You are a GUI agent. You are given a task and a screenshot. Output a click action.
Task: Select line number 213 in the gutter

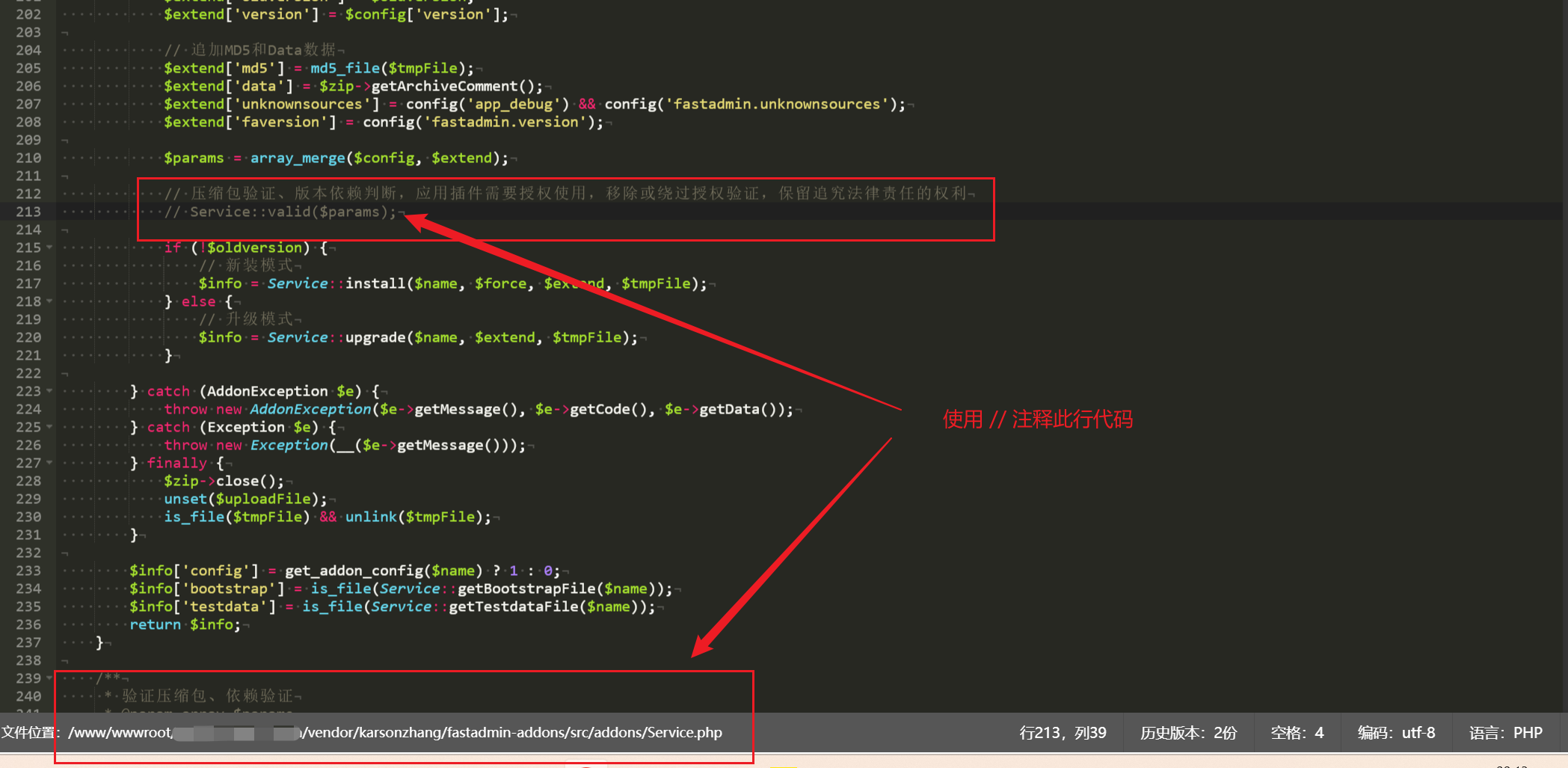pos(28,212)
